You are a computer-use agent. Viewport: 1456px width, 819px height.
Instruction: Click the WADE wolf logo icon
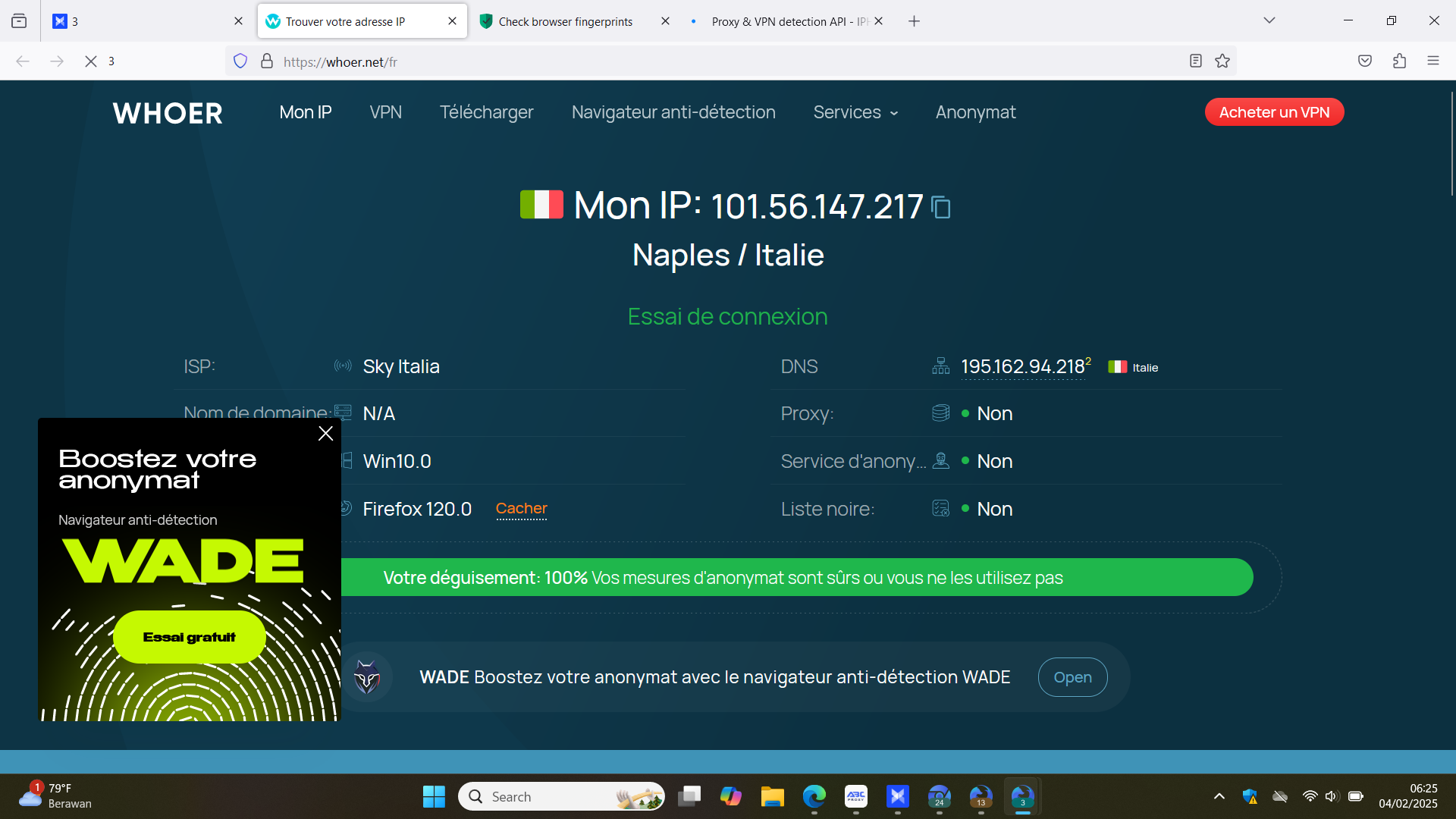[368, 677]
